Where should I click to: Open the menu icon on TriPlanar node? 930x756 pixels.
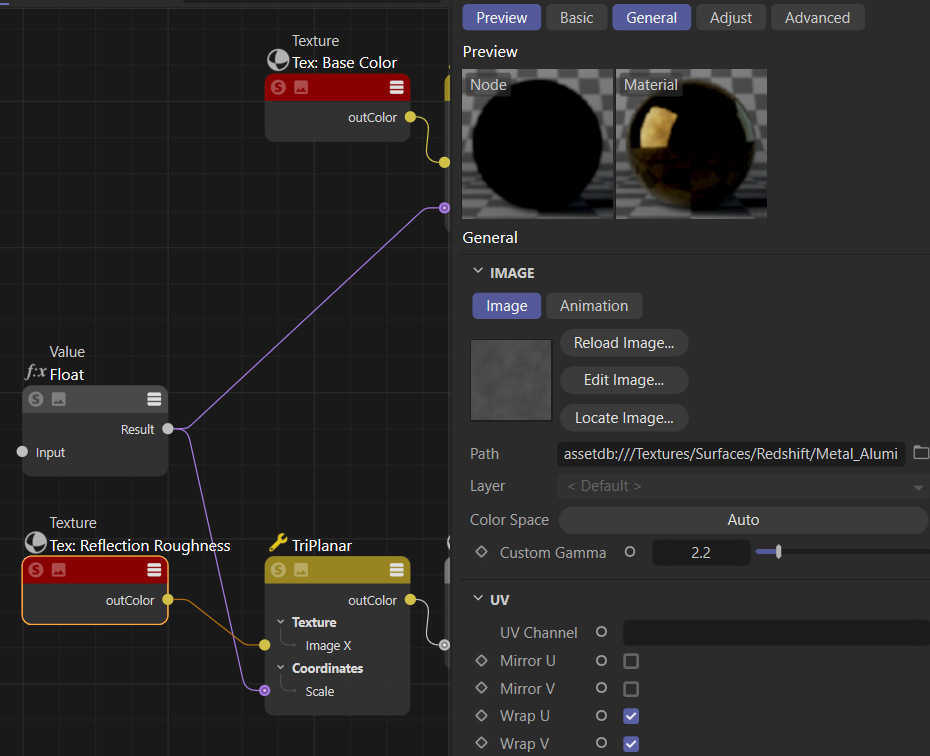point(397,570)
